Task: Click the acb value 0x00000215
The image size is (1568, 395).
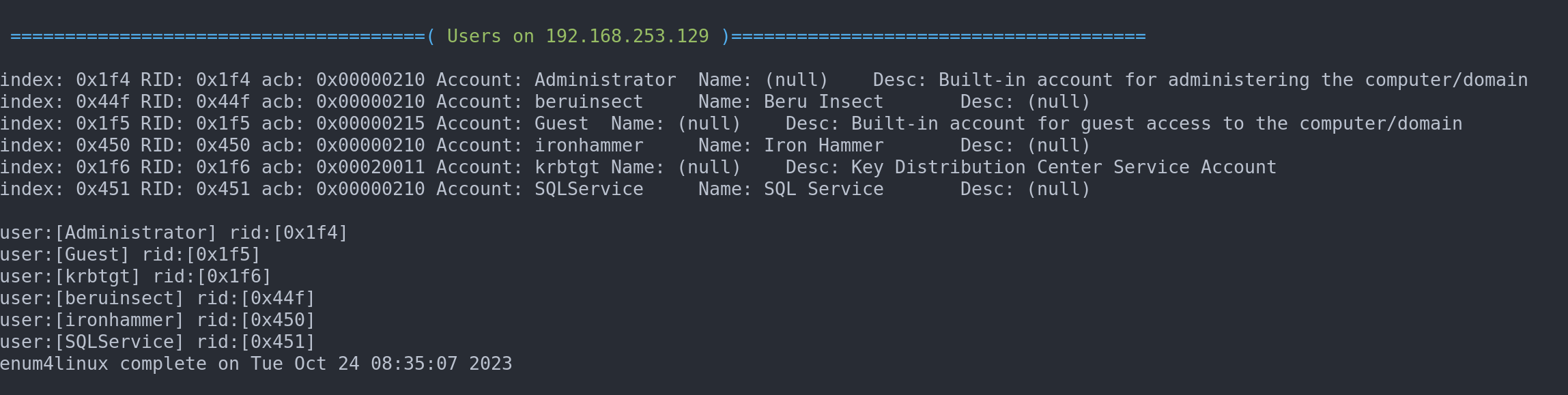Action: click(x=370, y=124)
